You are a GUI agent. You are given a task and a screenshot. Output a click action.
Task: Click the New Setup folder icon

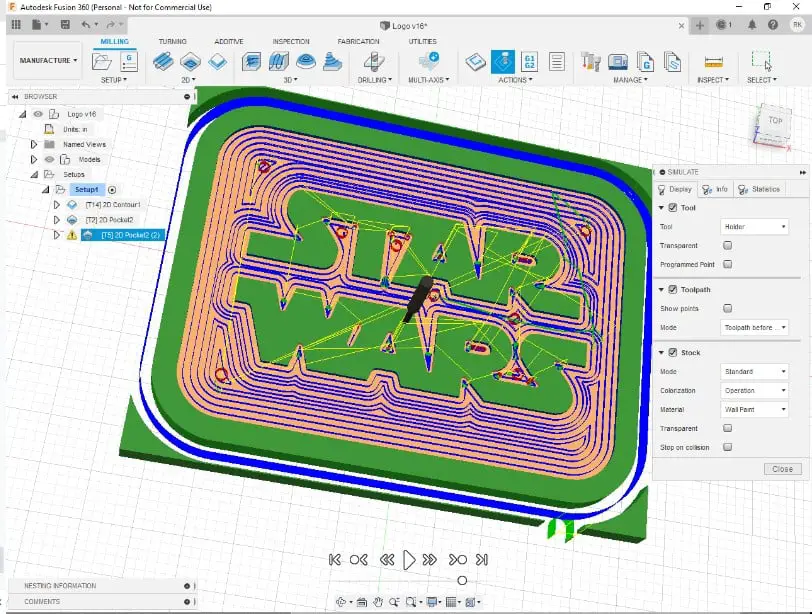(102, 62)
